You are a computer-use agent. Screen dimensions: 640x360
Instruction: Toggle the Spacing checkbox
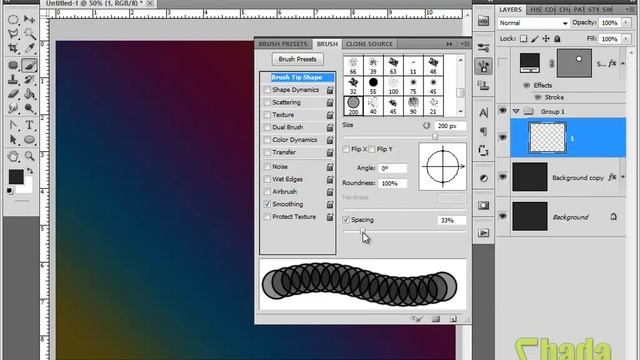coord(346,220)
